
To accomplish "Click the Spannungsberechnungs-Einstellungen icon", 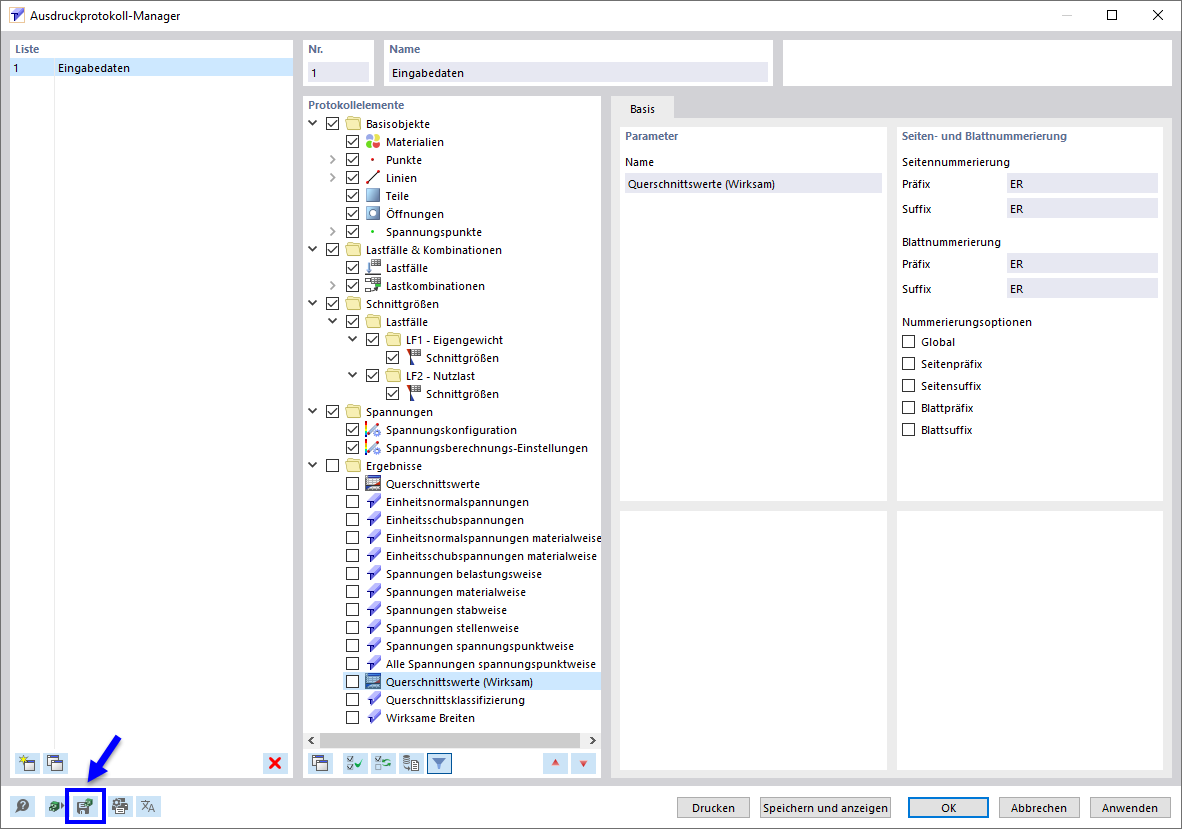I will pyautogui.click(x=373, y=448).
